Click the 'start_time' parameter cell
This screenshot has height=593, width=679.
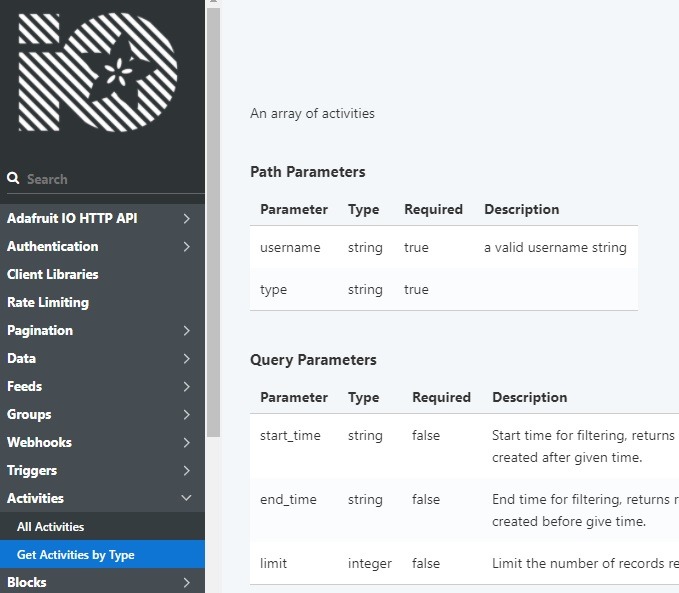click(291, 435)
